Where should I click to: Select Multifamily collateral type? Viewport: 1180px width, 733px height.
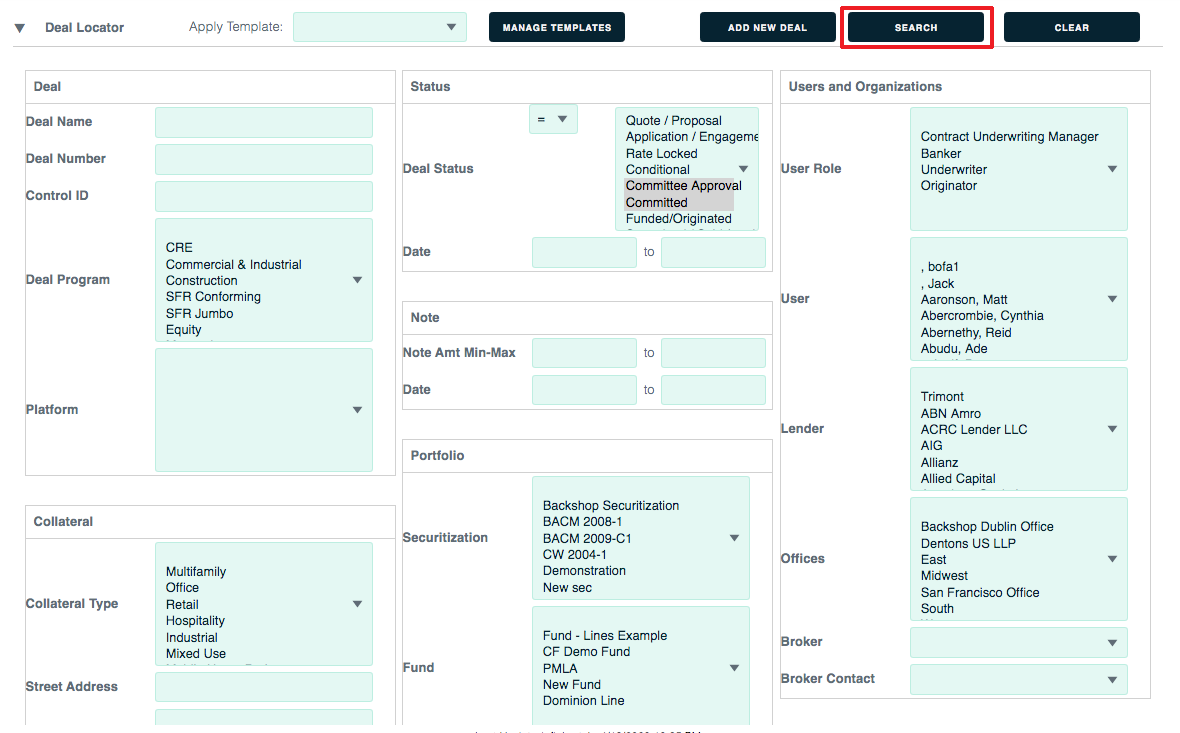[196, 572]
